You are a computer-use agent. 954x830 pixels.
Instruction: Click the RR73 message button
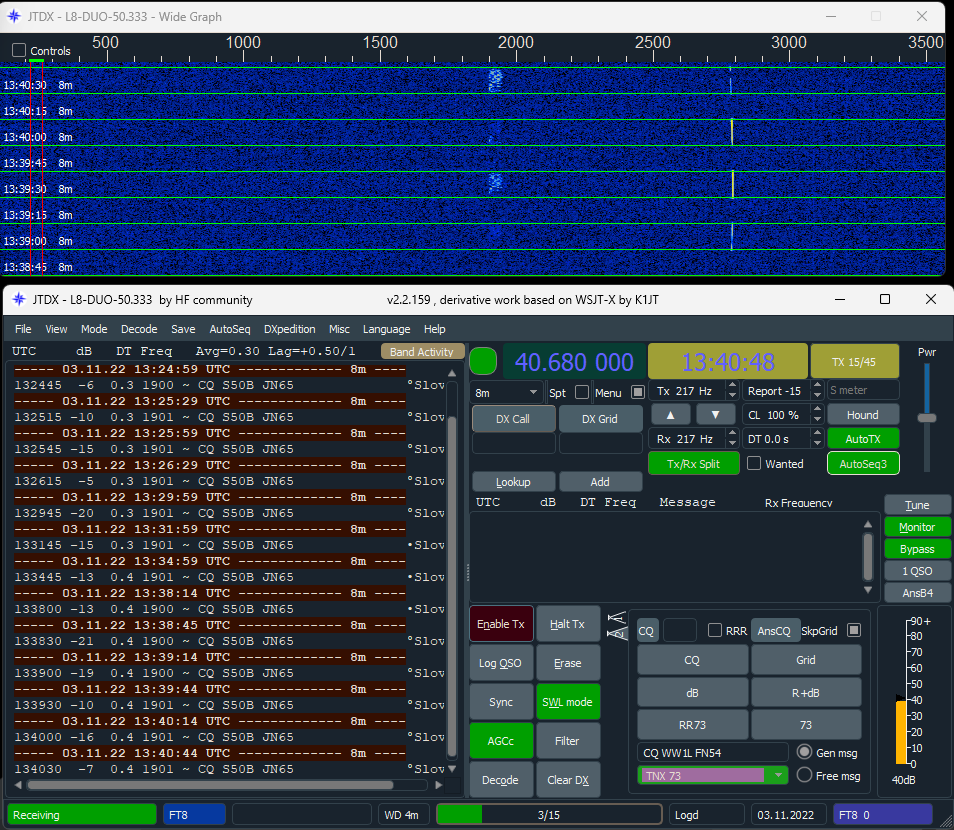pos(692,725)
